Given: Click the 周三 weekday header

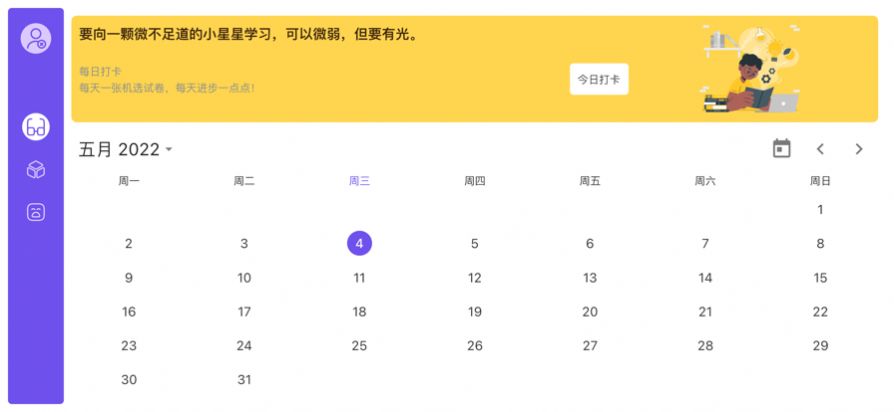Looking at the screenshot, I should click(359, 181).
